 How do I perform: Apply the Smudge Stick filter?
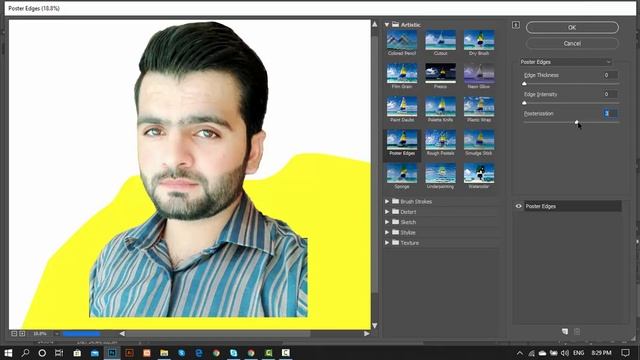click(479, 140)
